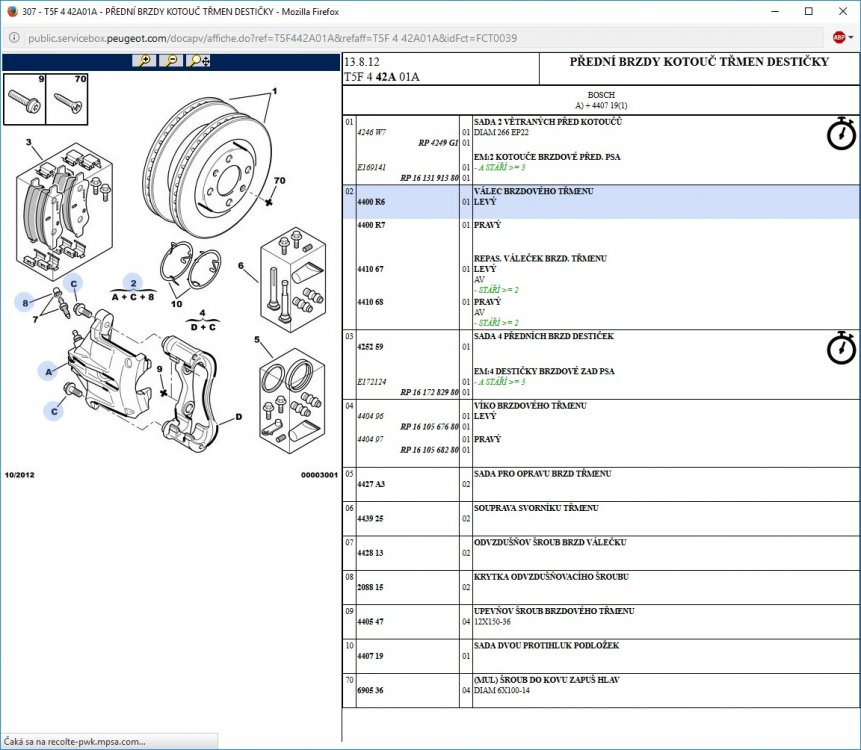The image size is (861, 750).
Task: Click part number 4252 59
Action: pos(370,347)
